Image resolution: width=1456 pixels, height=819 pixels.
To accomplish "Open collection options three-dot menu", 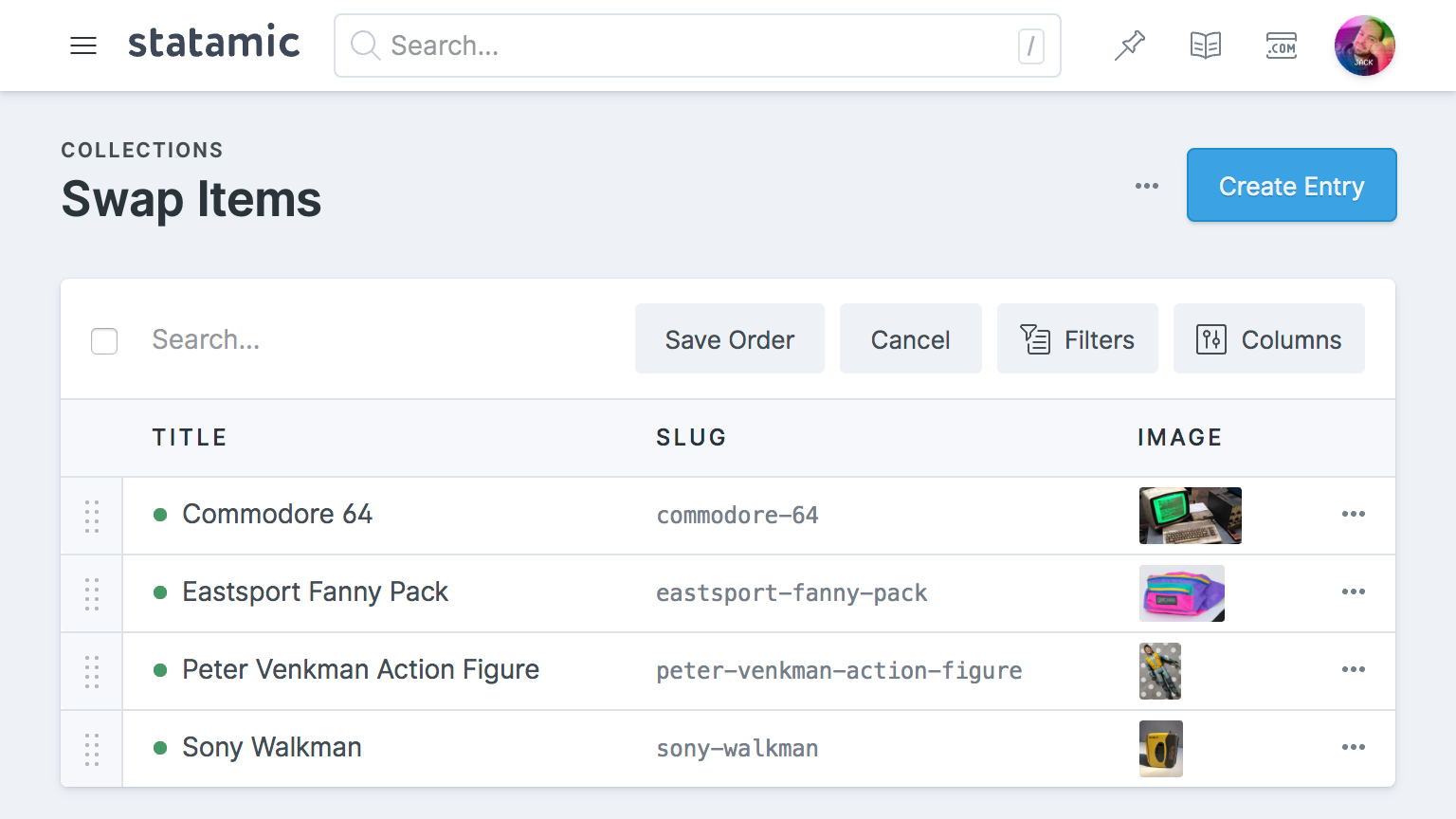I will 1146,186.
